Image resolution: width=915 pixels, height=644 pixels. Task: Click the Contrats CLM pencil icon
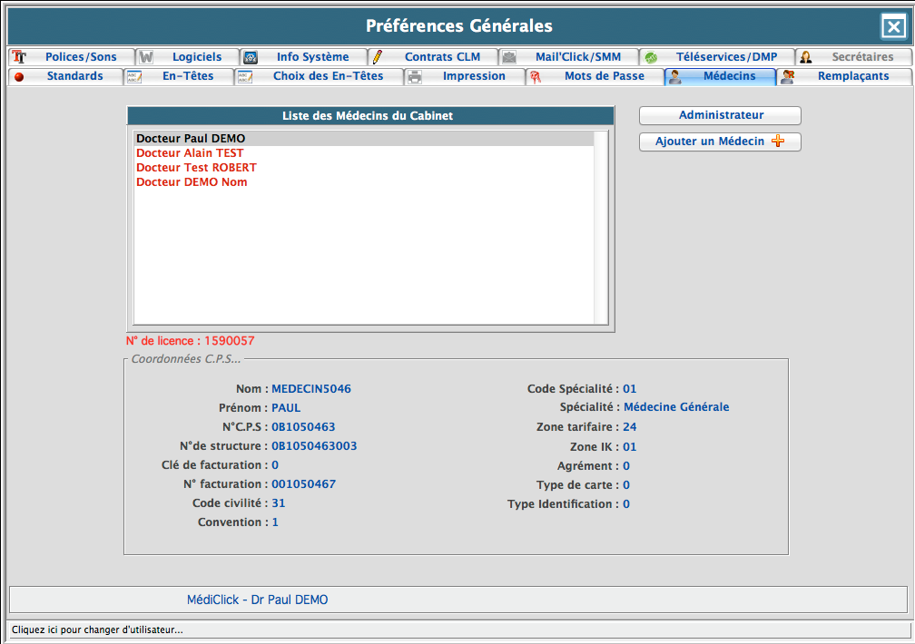tap(377, 57)
